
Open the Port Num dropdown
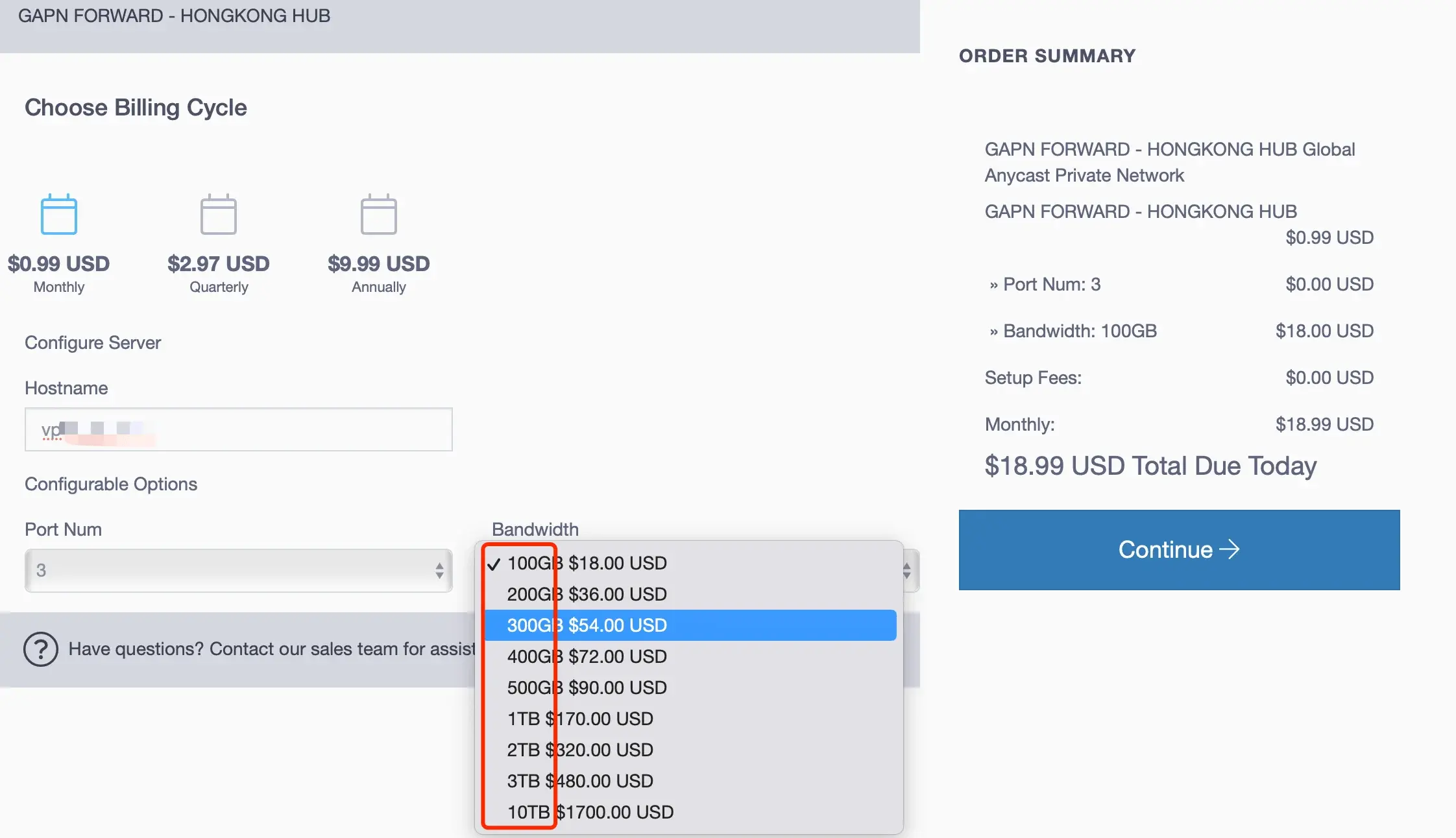click(x=238, y=571)
